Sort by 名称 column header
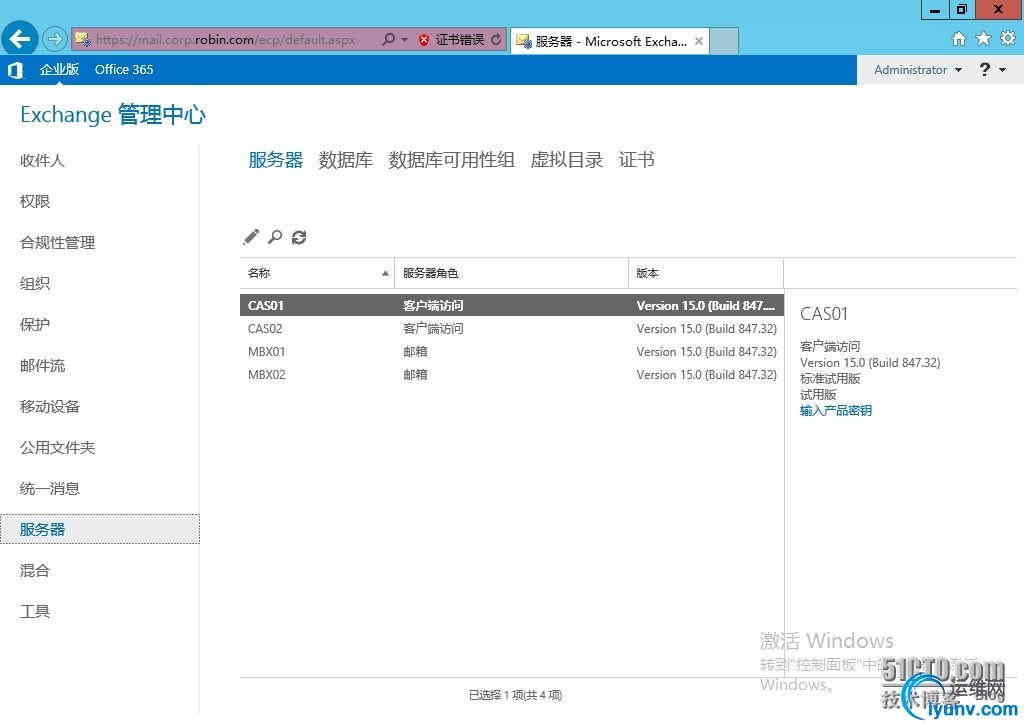The width and height of the screenshot is (1024, 728). pos(317,273)
